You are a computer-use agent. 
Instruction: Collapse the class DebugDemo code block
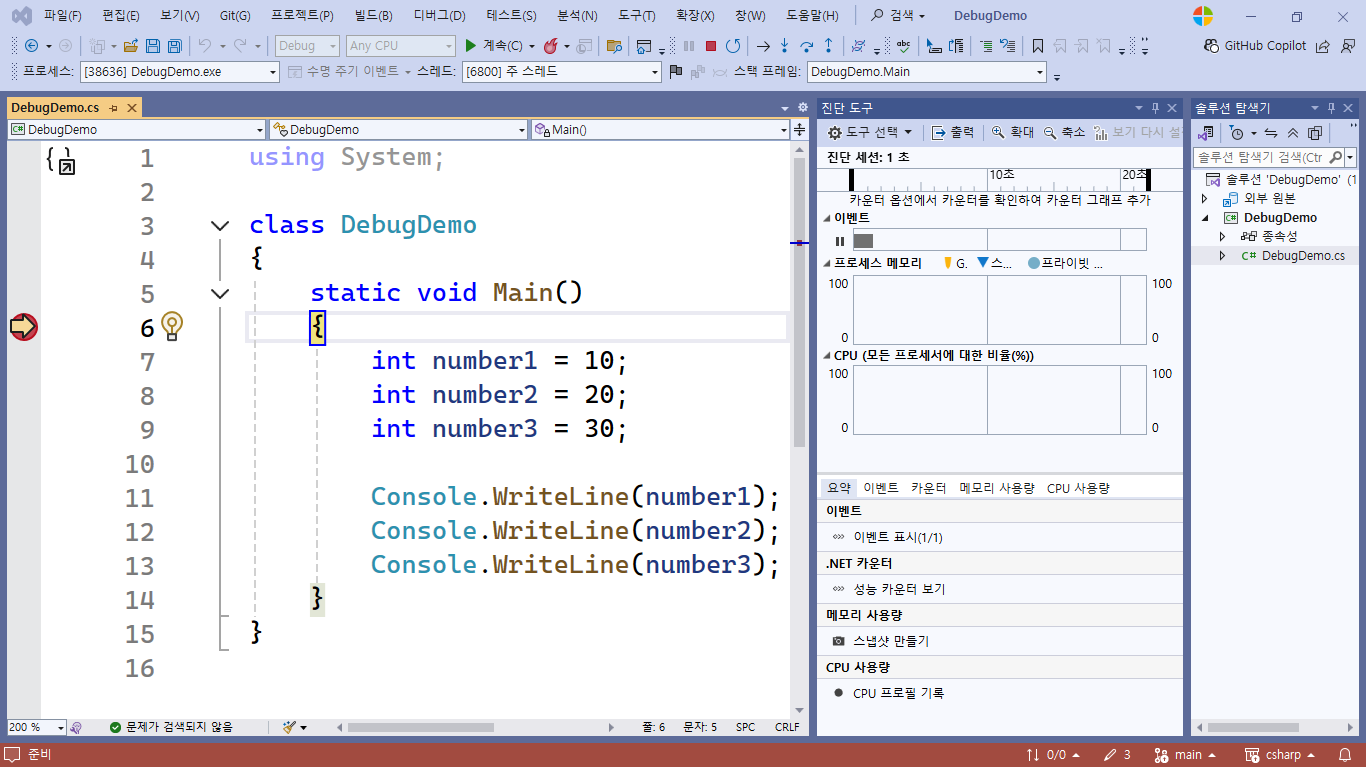click(x=220, y=226)
